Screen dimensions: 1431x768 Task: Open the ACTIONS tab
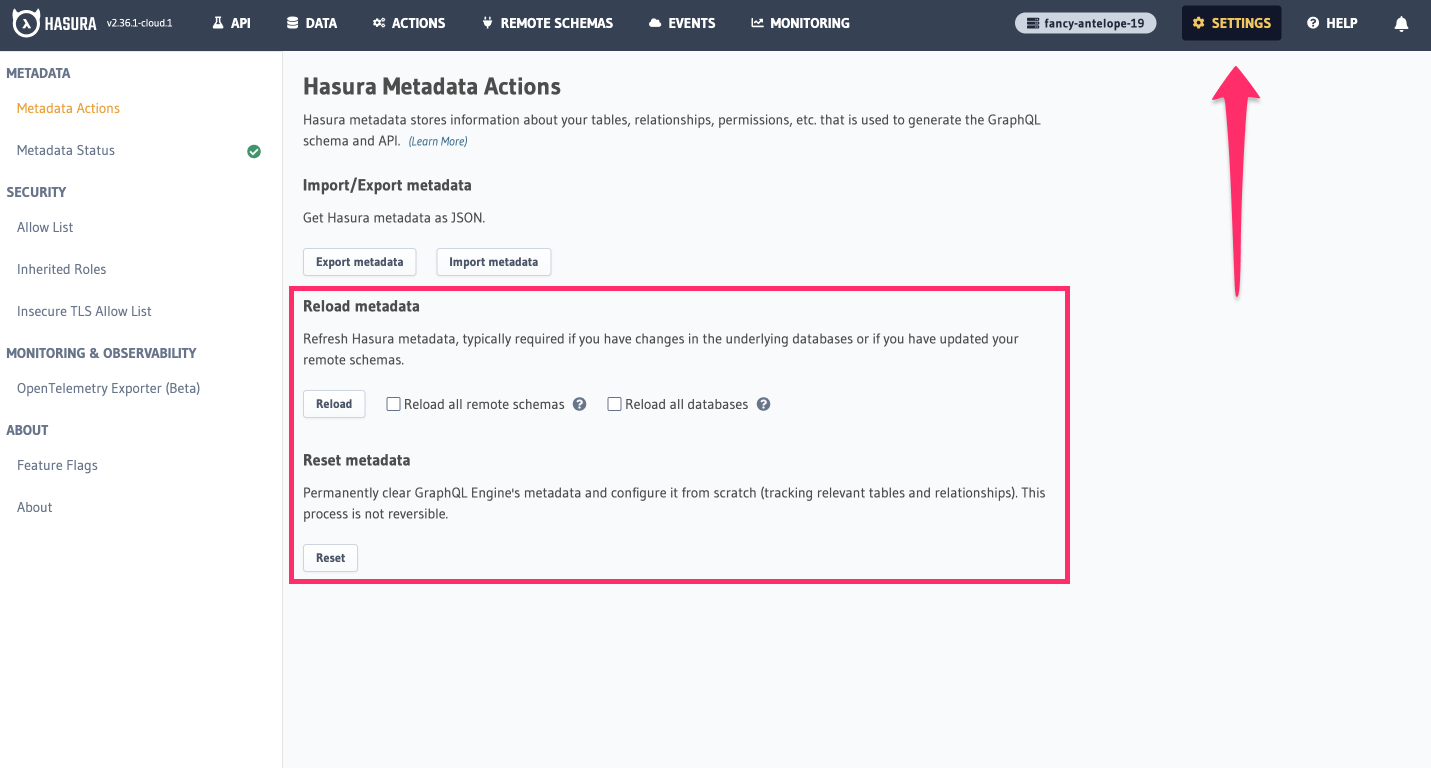tap(408, 22)
